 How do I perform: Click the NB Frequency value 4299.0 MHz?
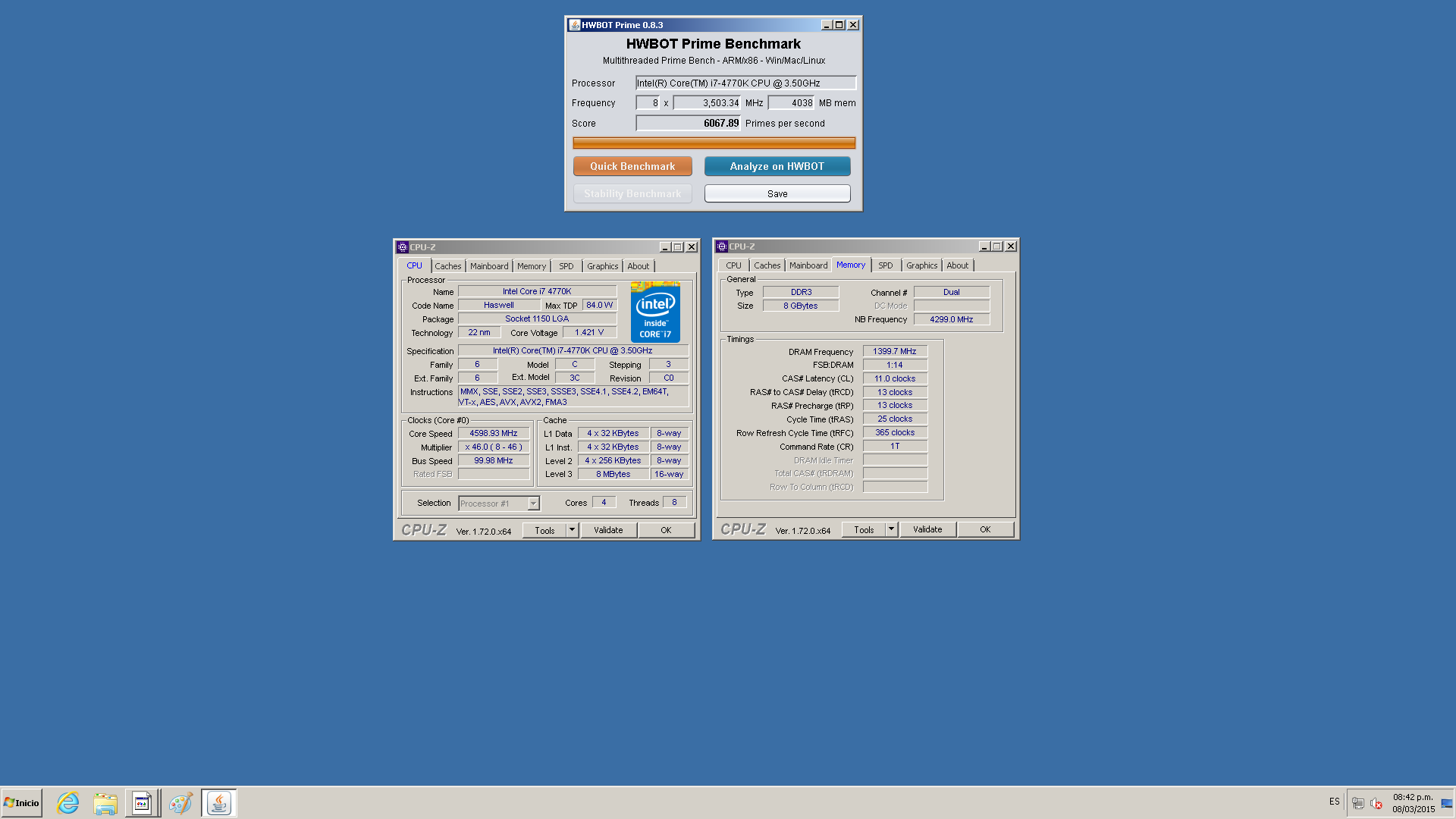coord(952,319)
